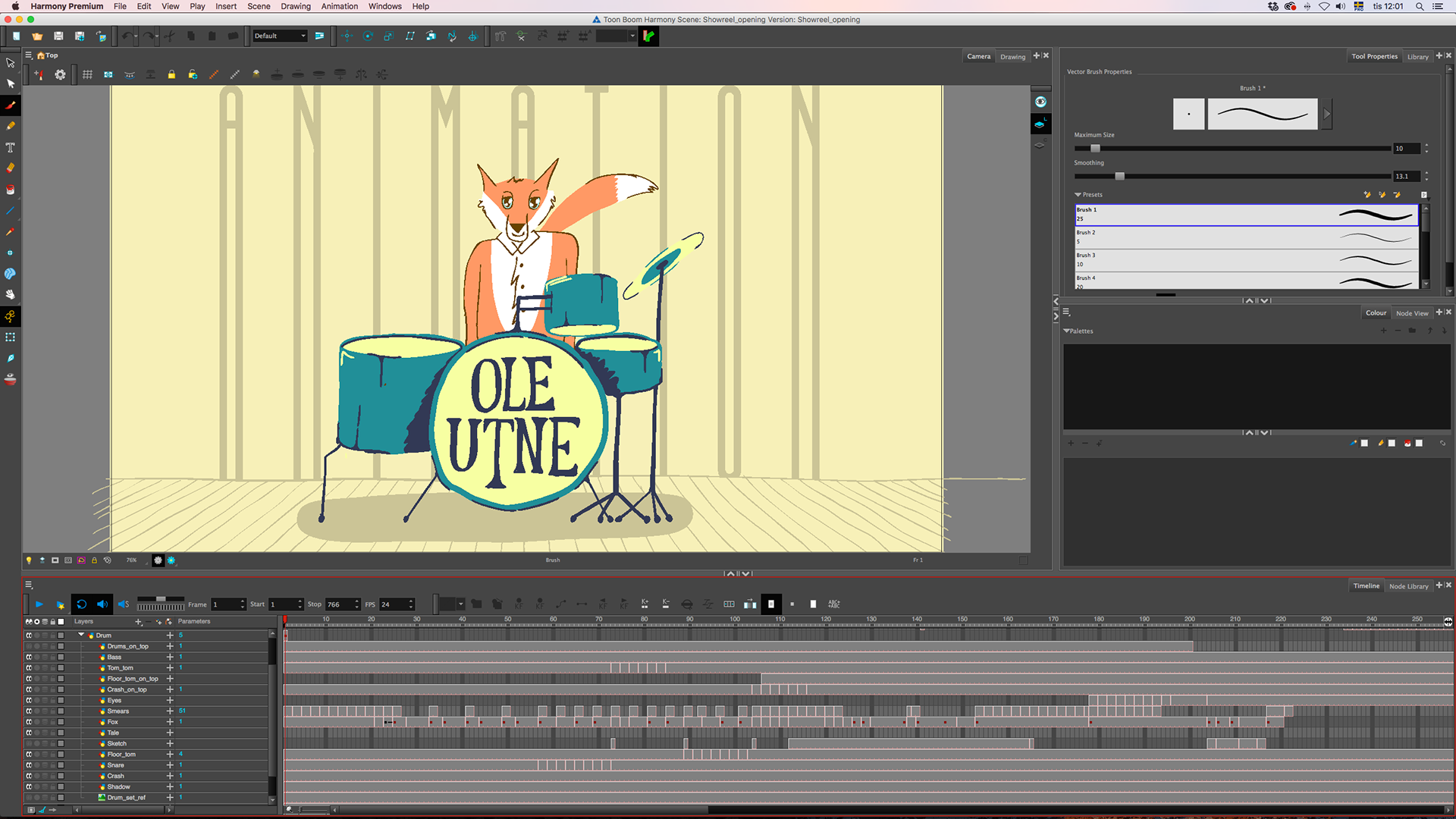Collapse the Drum layer group
The width and height of the screenshot is (1456, 819).
81,635
